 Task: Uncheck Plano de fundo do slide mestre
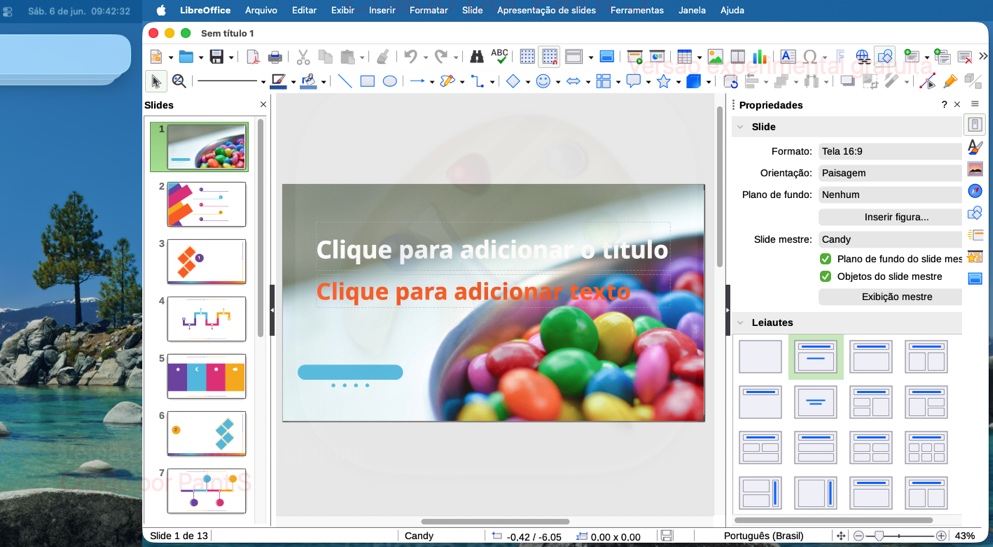coord(825,259)
